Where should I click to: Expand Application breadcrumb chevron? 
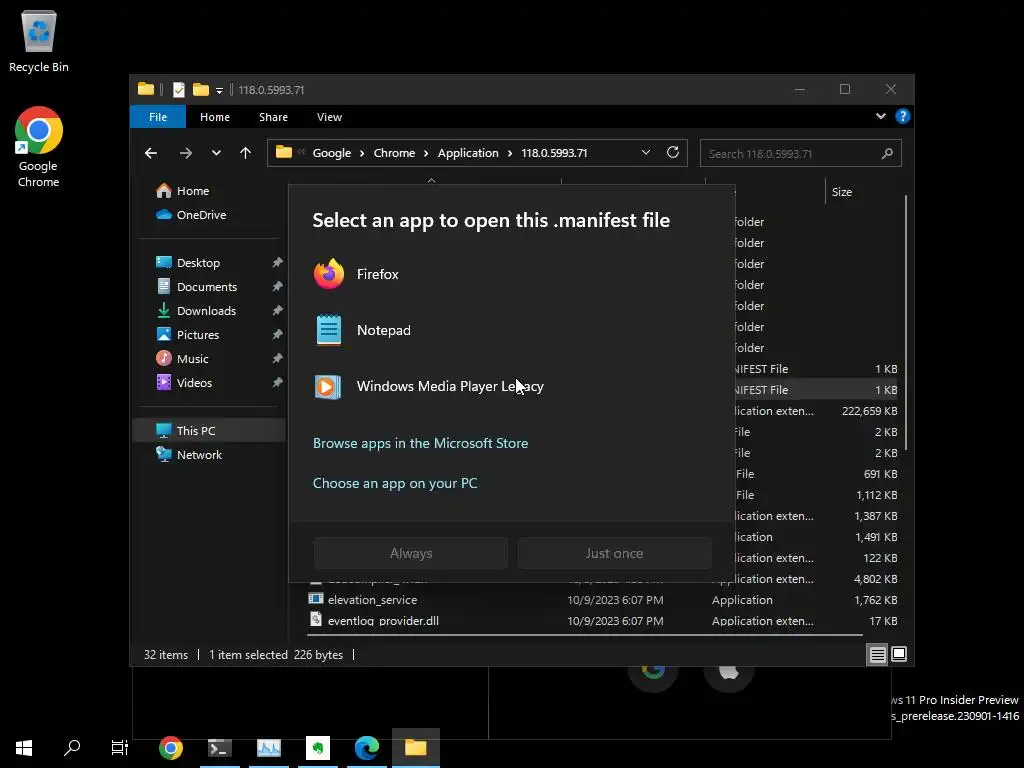pos(509,153)
